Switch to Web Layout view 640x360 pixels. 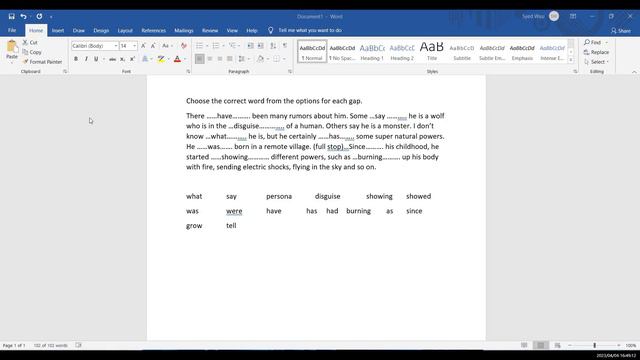557,345
